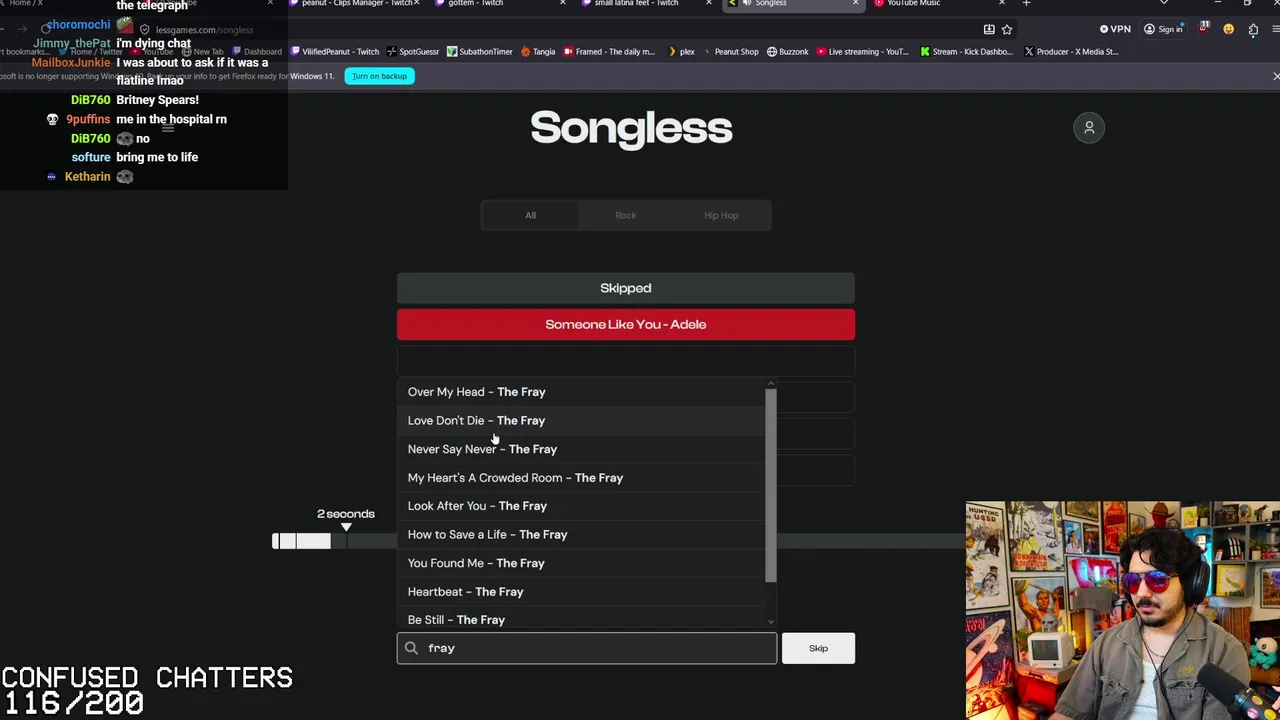
Task: Open the user profile icon beside the Songless title
Action: click(x=1089, y=127)
